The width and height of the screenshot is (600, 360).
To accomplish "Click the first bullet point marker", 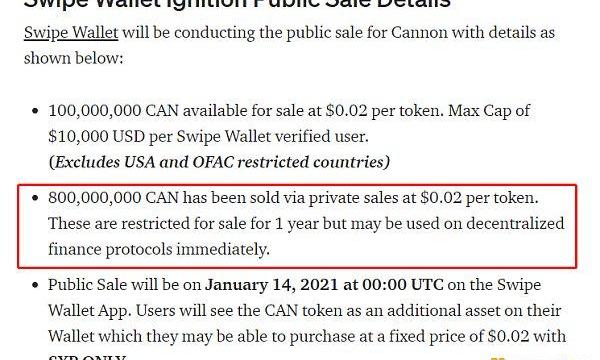I will tap(35, 111).
